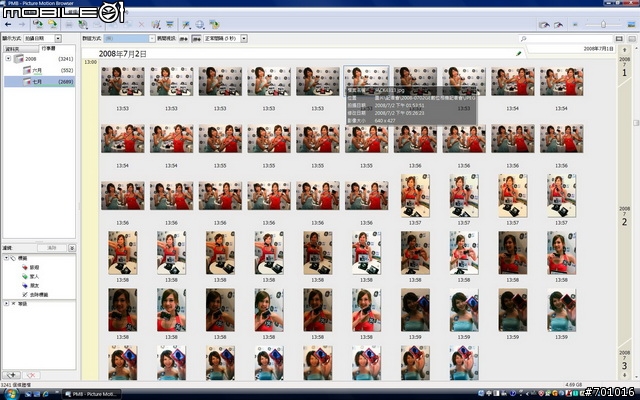
Task: Click the calendar/edit tools icon in toolbar
Action: pos(155,25)
